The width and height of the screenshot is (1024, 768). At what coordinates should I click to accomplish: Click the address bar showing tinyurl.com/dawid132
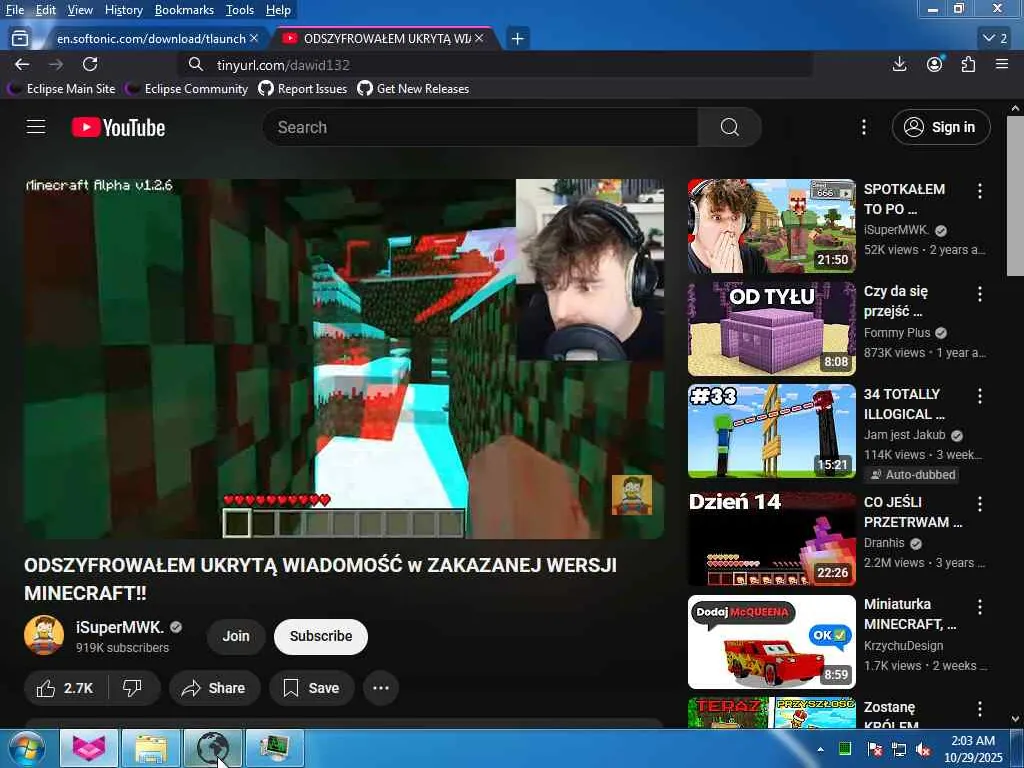point(496,65)
